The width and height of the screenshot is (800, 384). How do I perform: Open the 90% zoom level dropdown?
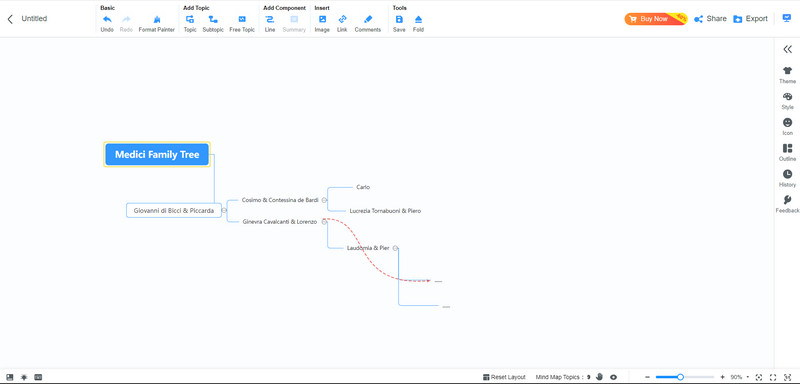tap(740, 377)
